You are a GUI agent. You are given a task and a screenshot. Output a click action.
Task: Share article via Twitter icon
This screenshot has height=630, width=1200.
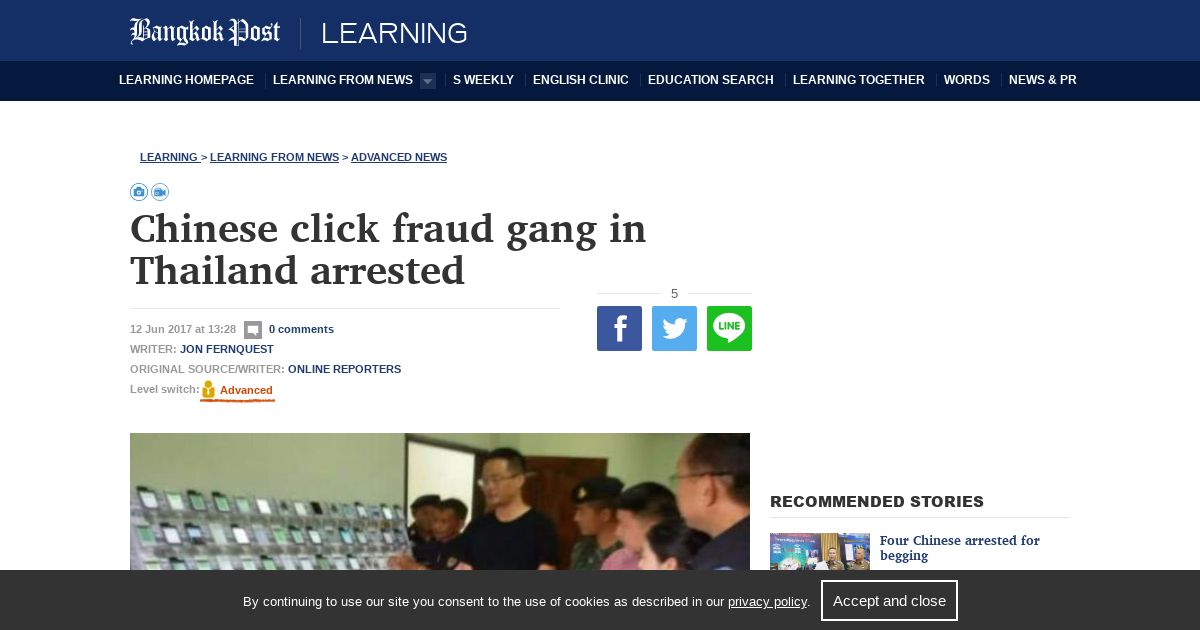[674, 328]
